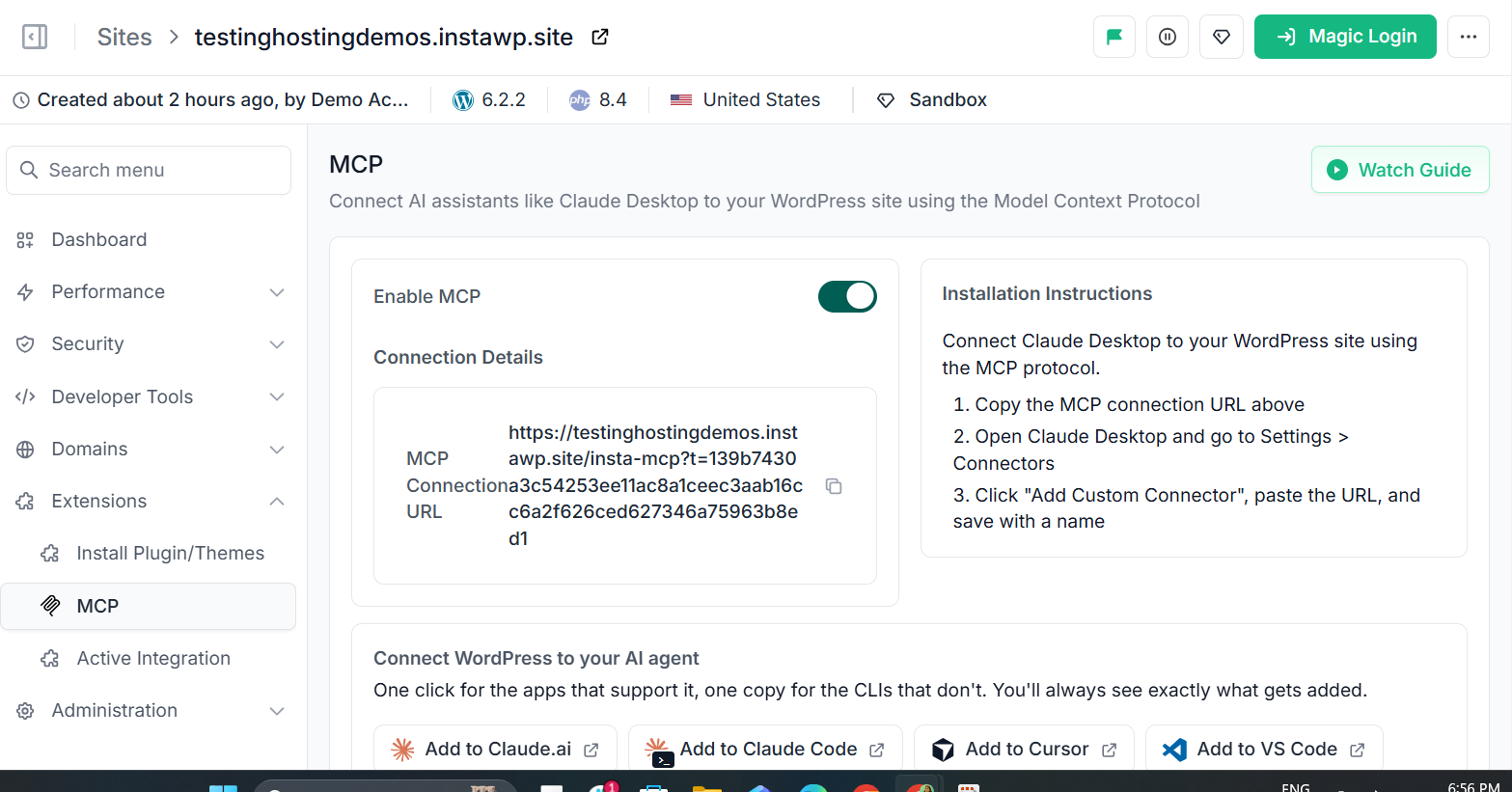Click the testinghostingdemos.instawp.site title
The width and height of the screenshot is (1512, 792).
(384, 37)
